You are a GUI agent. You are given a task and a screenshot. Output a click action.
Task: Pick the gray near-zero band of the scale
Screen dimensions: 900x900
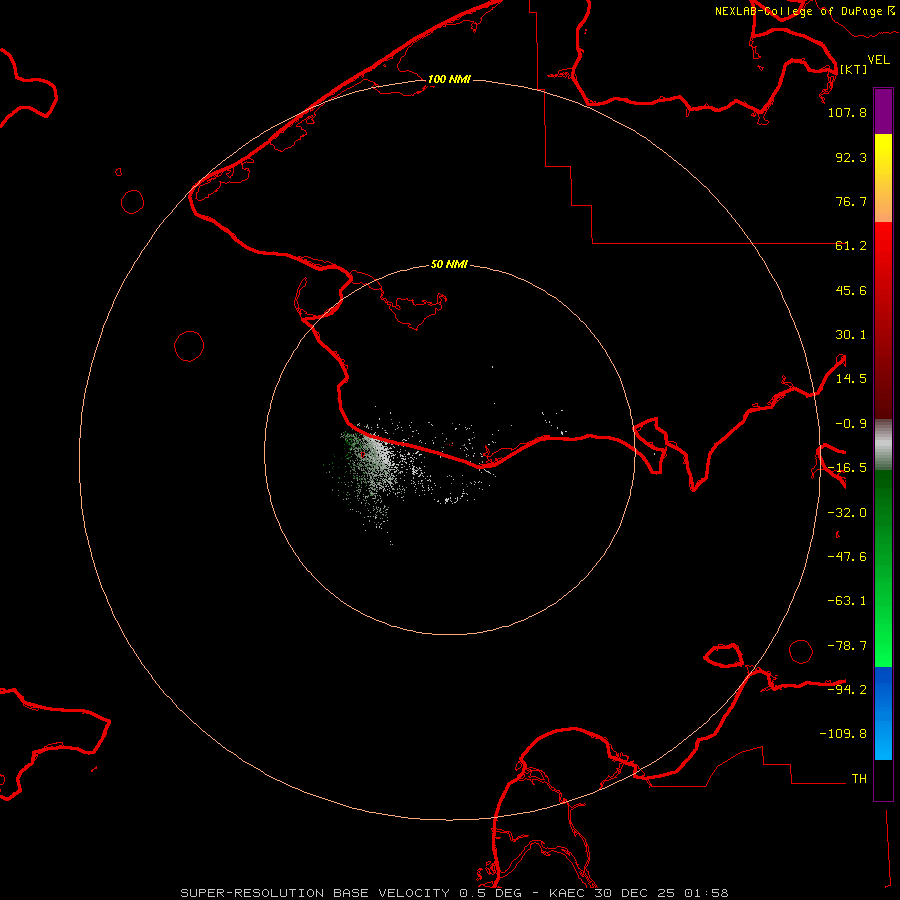pos(883,445)
